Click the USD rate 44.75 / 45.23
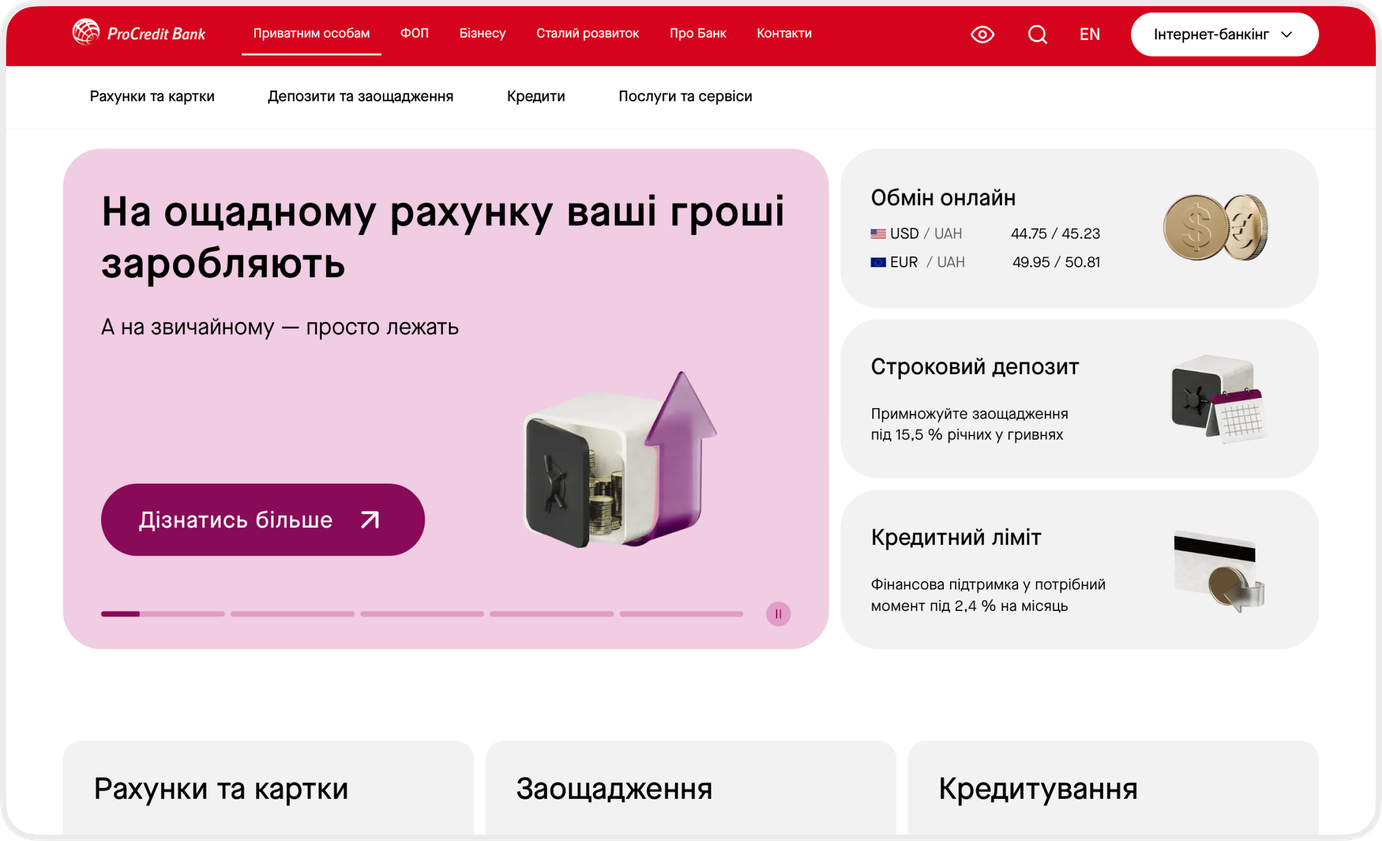The height and width of the screenshot is (841, 1382). (1055, 234)
